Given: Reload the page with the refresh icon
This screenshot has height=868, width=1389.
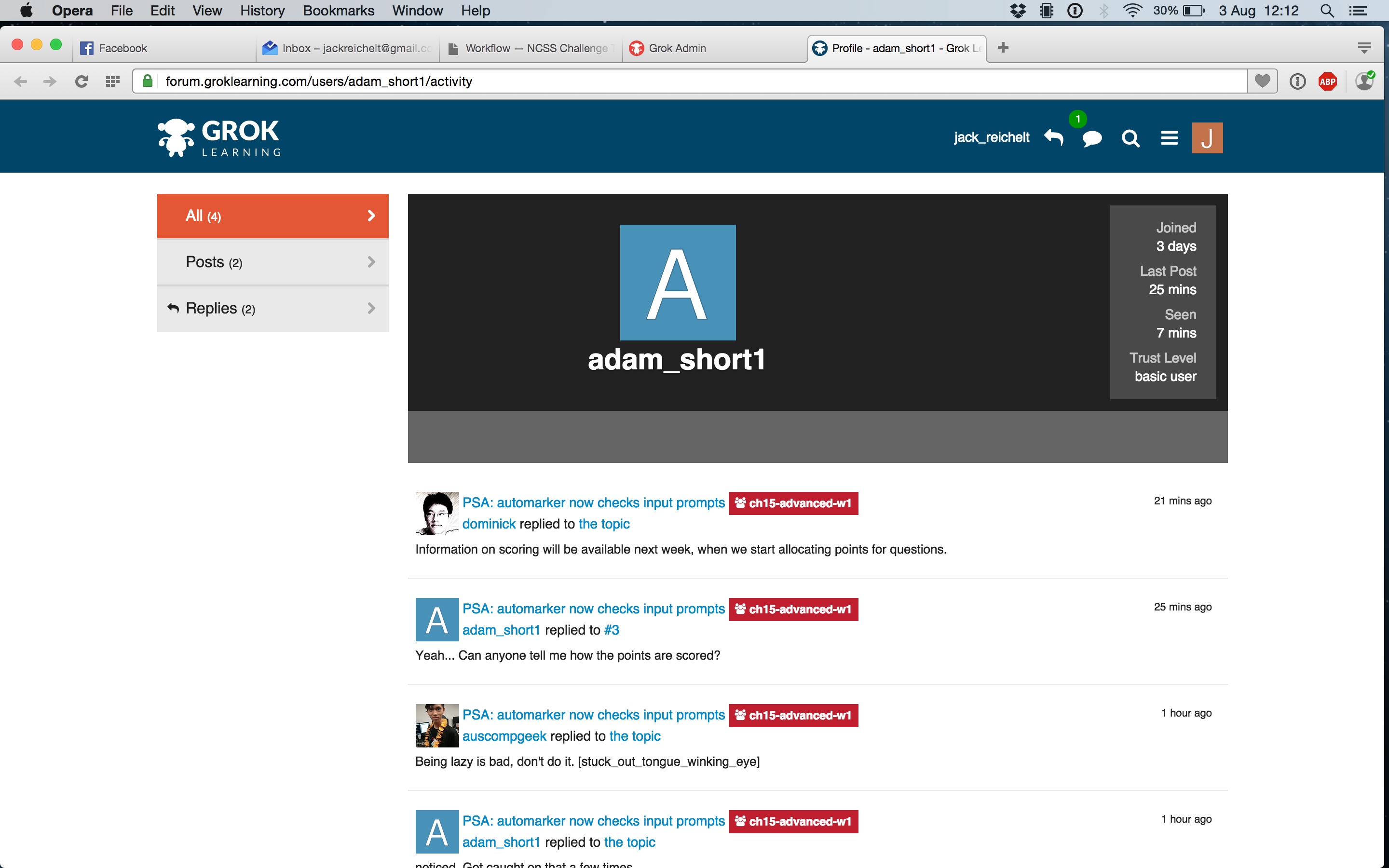Looking at the screenshot, I should [x=82, y=81].
